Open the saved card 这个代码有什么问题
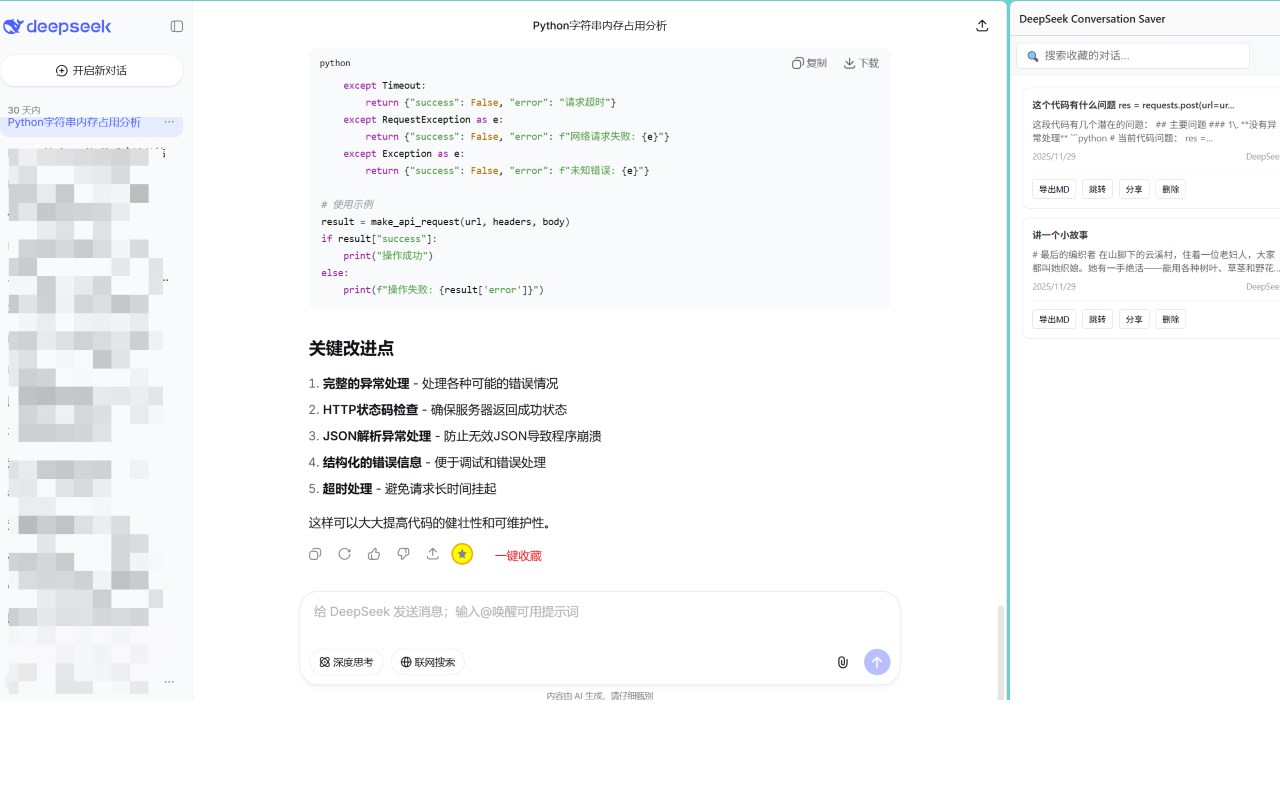Viewport: 1280px width, 800px height. (1151, 148)
